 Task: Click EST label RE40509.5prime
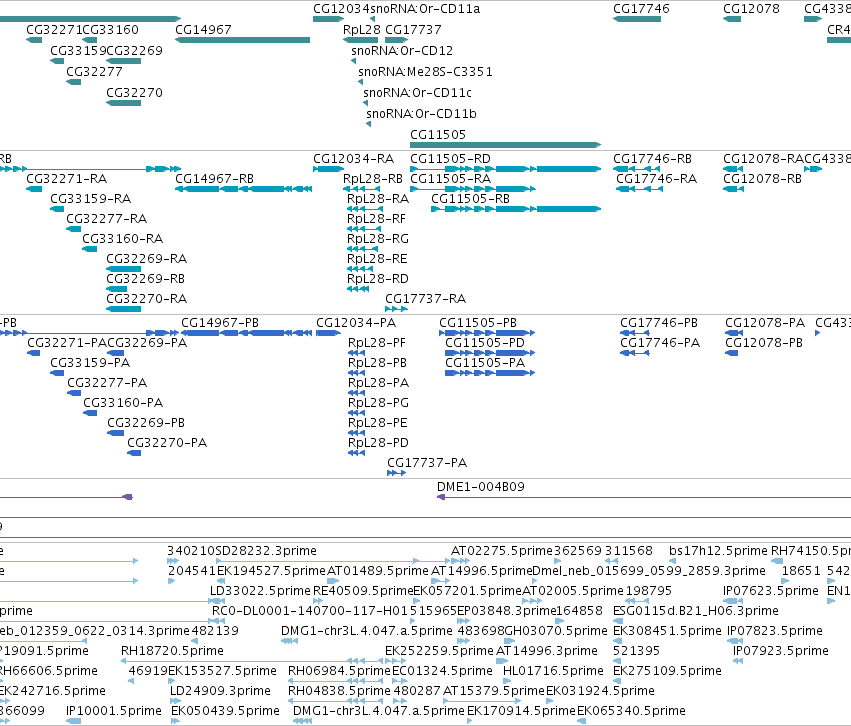tap(363, 590)
